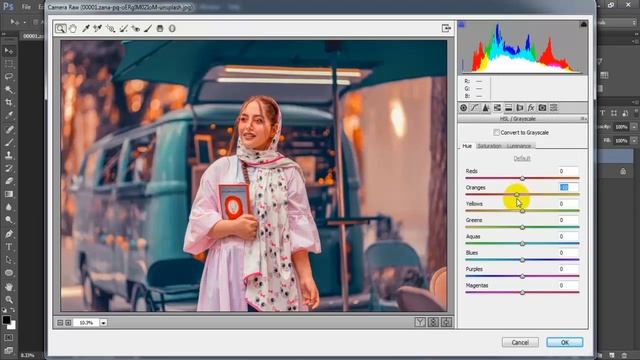This screenshot has width=640, height=360.
Task: Select the Graduated Filter tool
Action: [160, 29]
